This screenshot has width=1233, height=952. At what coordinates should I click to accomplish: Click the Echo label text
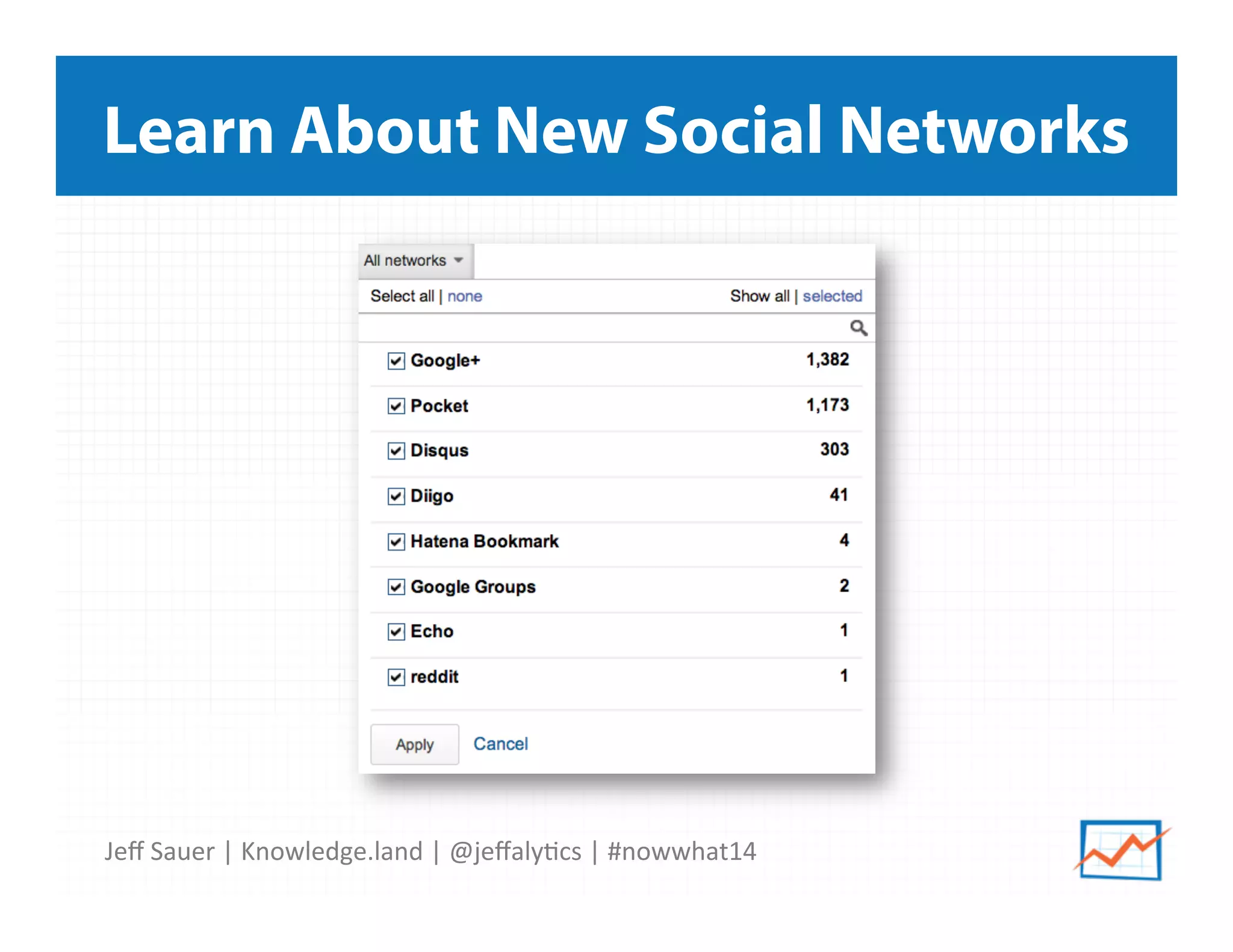[x=432, y=631]
